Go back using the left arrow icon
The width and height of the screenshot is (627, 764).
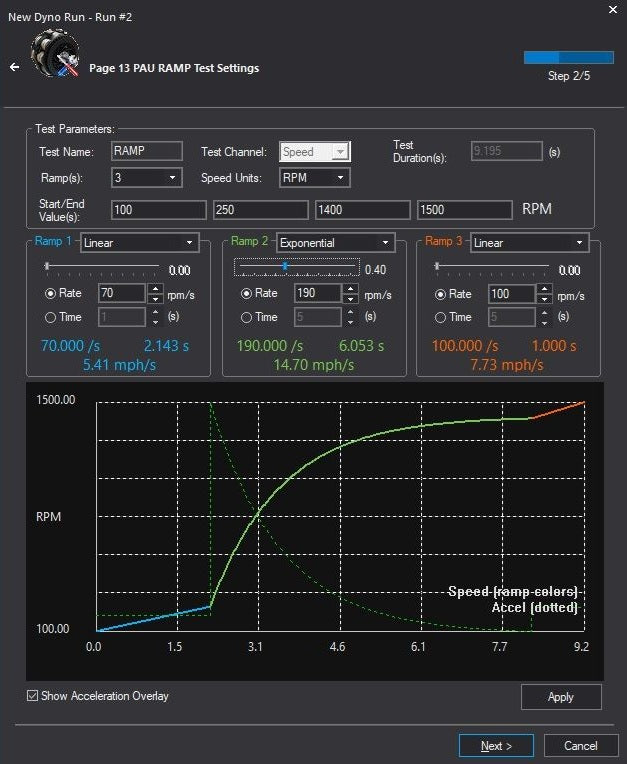15,67
